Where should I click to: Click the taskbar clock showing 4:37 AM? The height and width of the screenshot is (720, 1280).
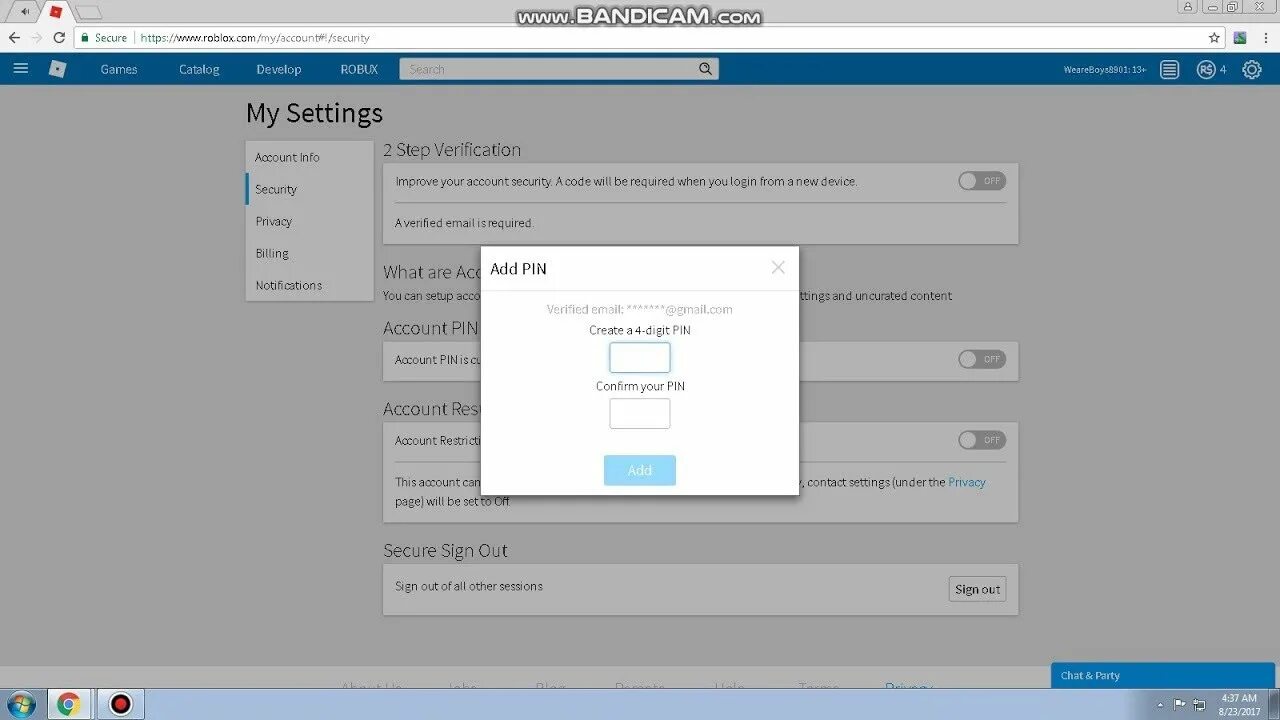point(1239,704)
